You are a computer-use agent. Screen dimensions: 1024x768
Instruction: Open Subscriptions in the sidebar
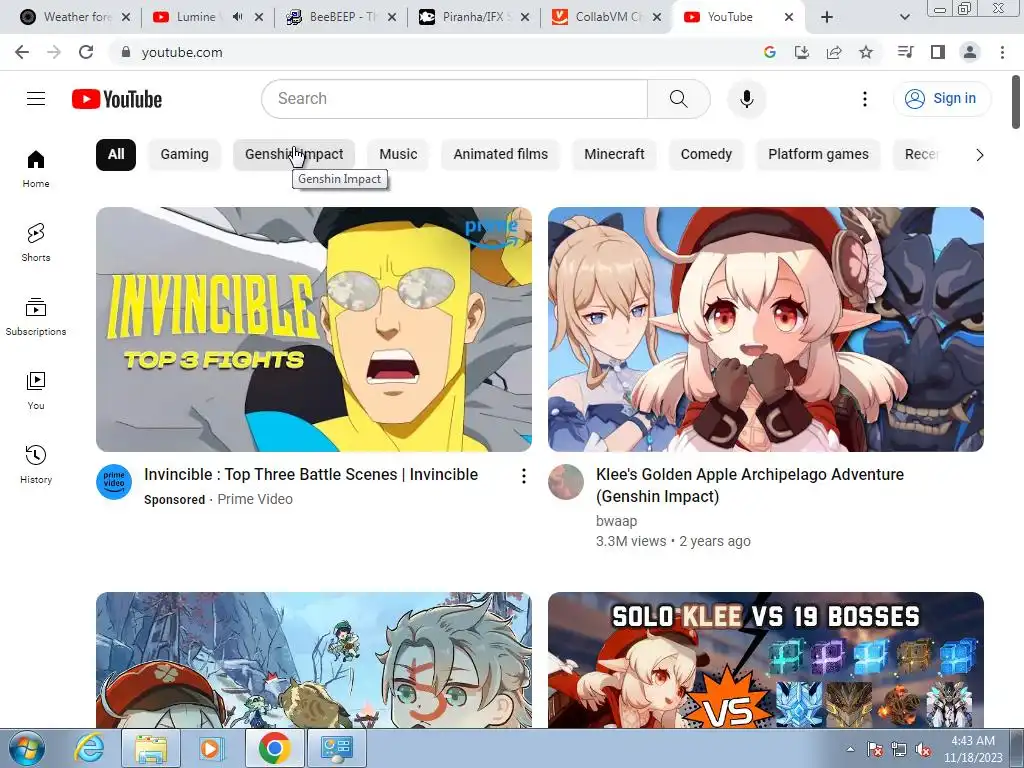[36, 317]
